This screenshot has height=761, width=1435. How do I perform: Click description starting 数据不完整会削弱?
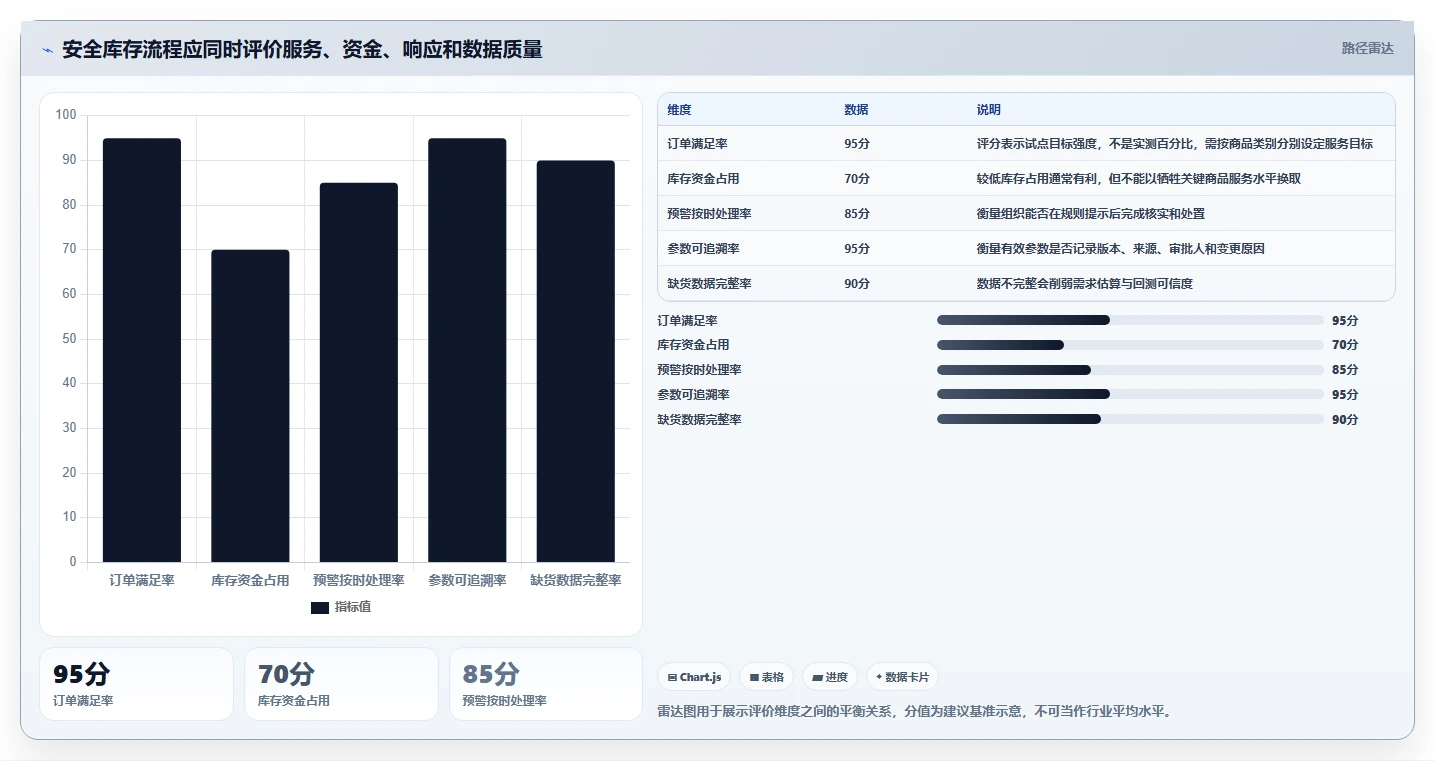[1085, 284]
